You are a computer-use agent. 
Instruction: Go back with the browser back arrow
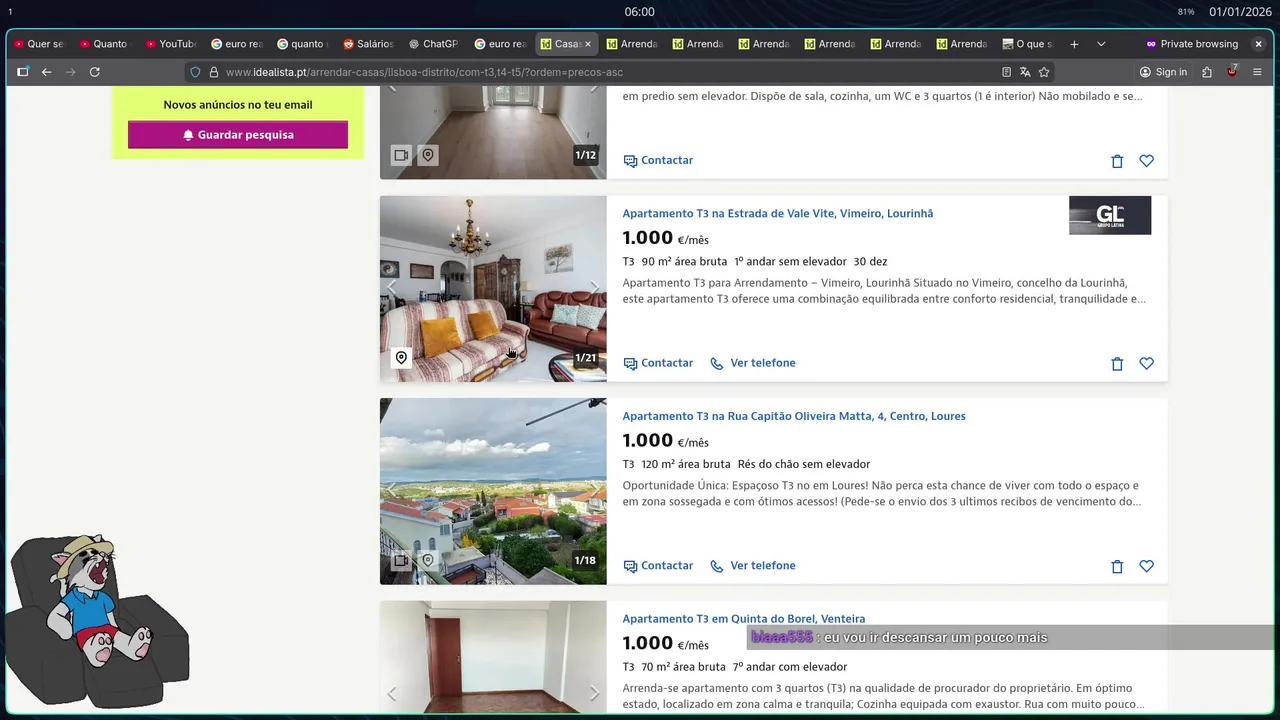pos(46,72)
